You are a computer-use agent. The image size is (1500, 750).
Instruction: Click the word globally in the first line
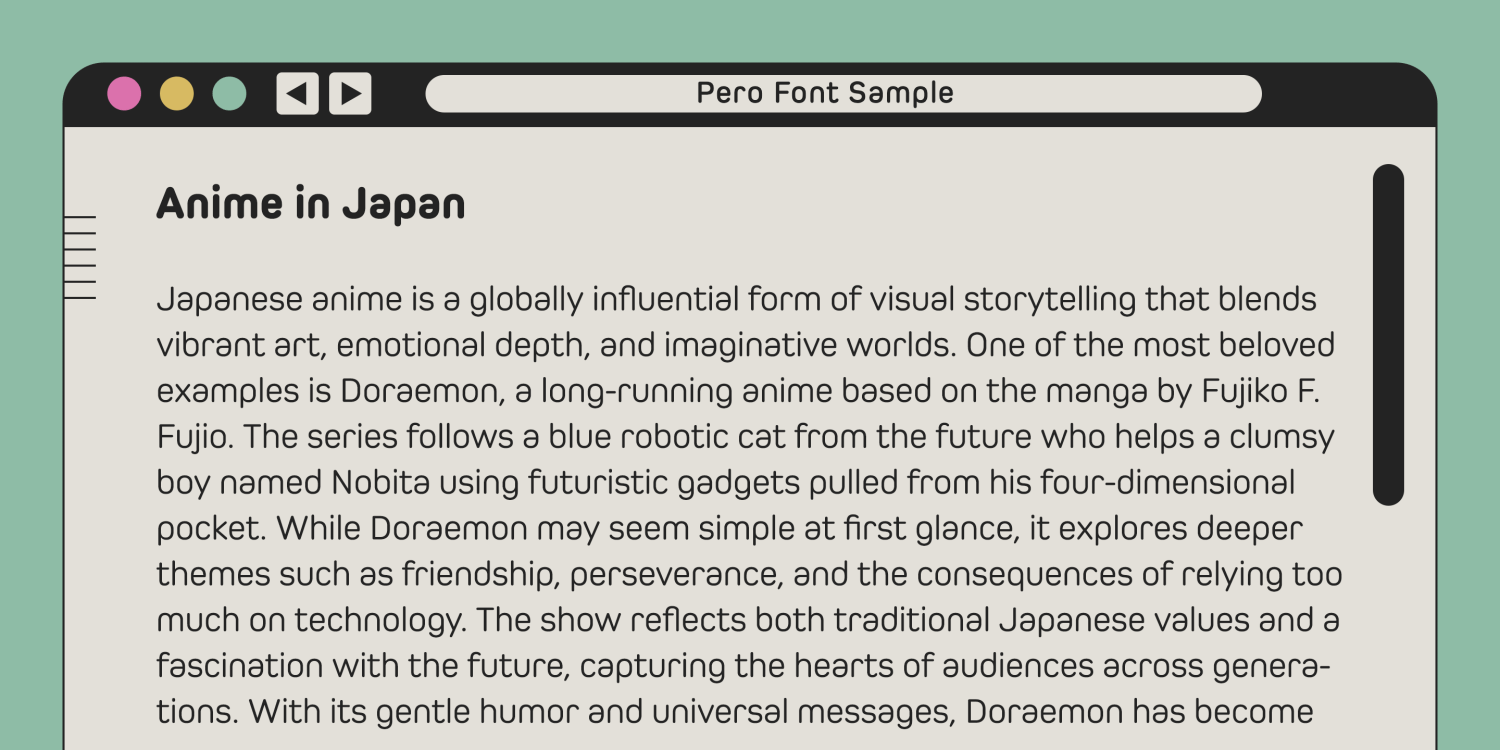[526, 299]
